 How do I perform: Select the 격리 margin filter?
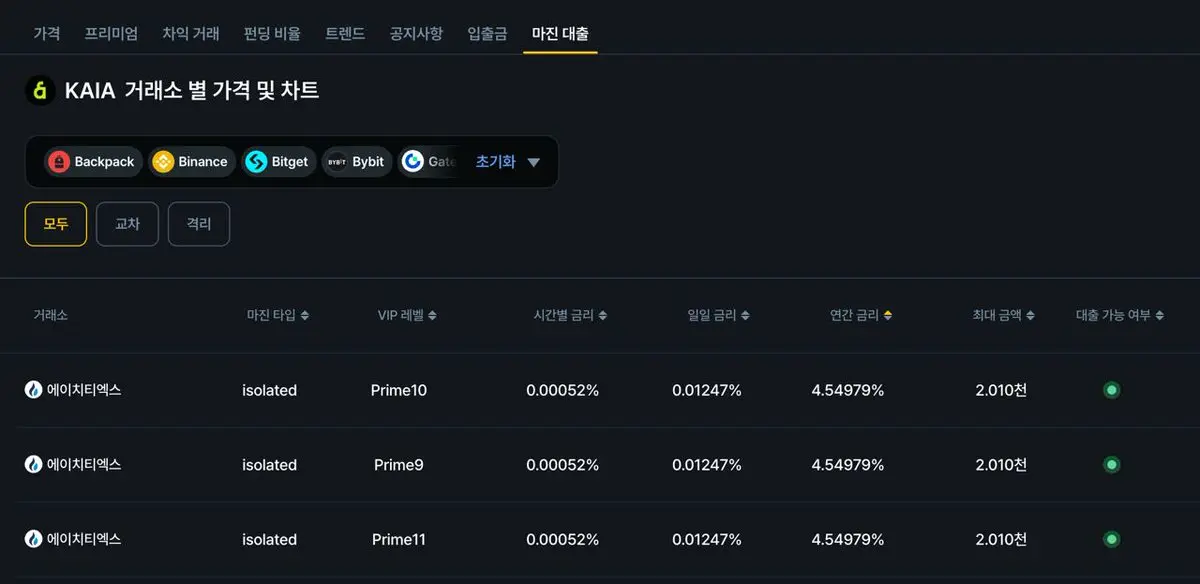(x=199, y=224)
